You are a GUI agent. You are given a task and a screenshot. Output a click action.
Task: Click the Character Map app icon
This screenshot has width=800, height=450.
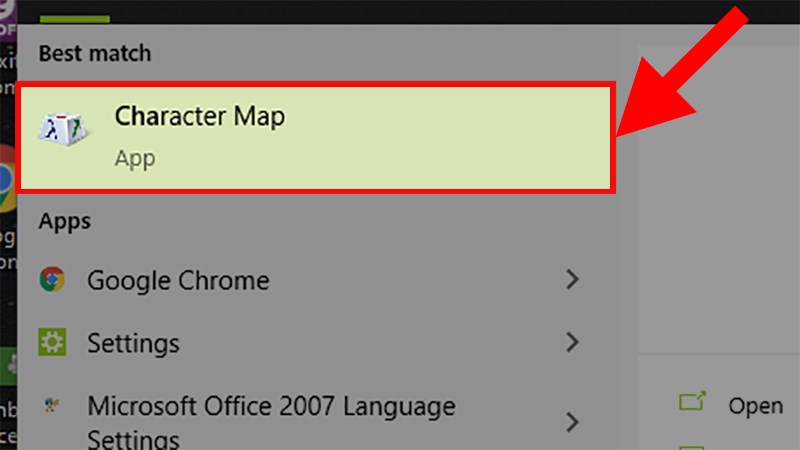click(x=64, y=131)
